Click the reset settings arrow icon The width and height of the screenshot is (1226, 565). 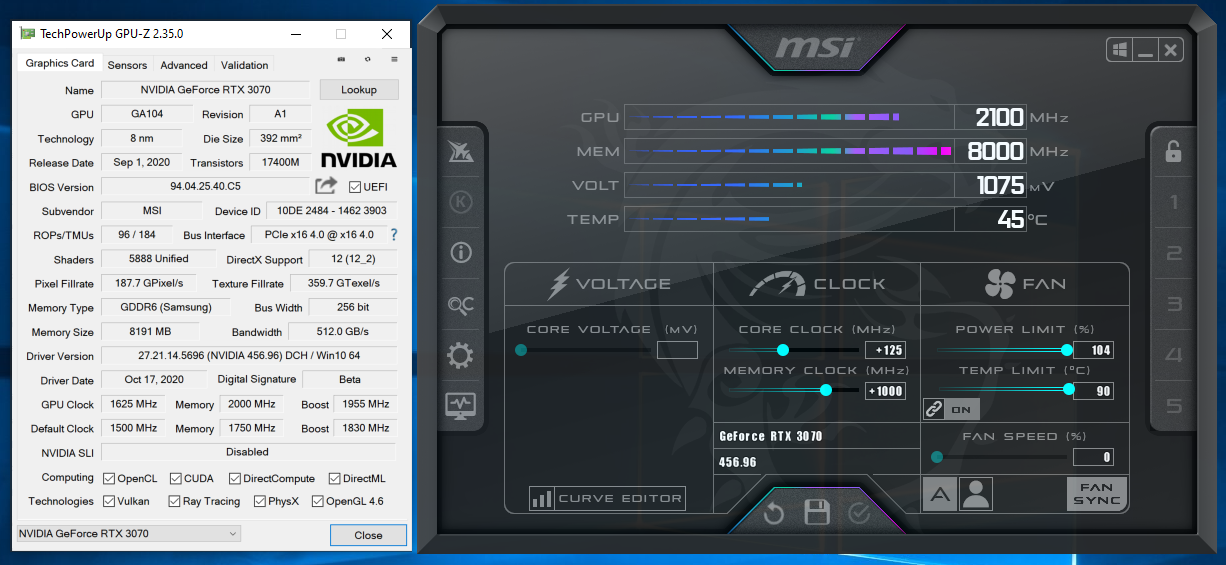point(774,514)
